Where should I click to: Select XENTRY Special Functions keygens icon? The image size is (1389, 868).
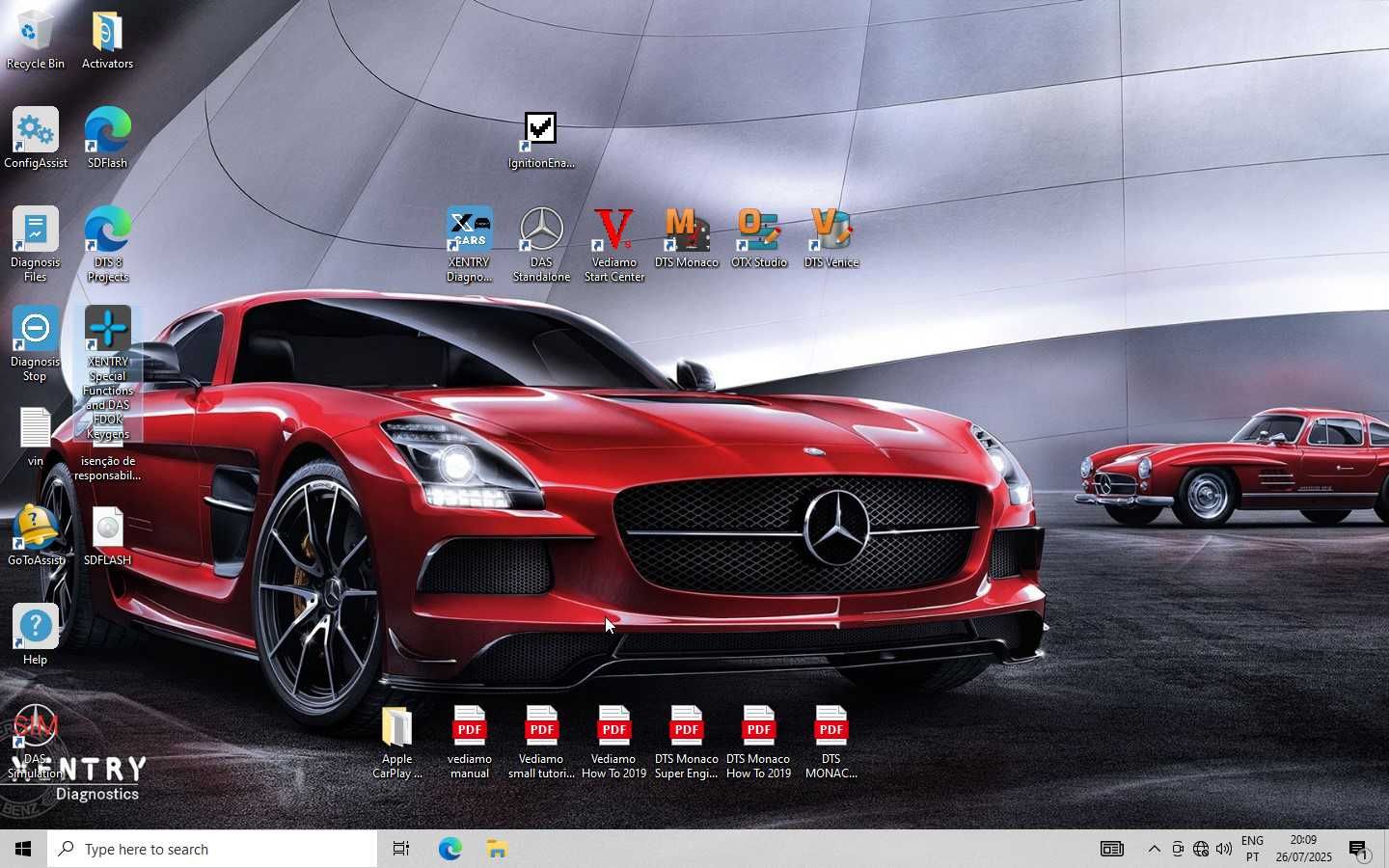[x=107, y=374]
